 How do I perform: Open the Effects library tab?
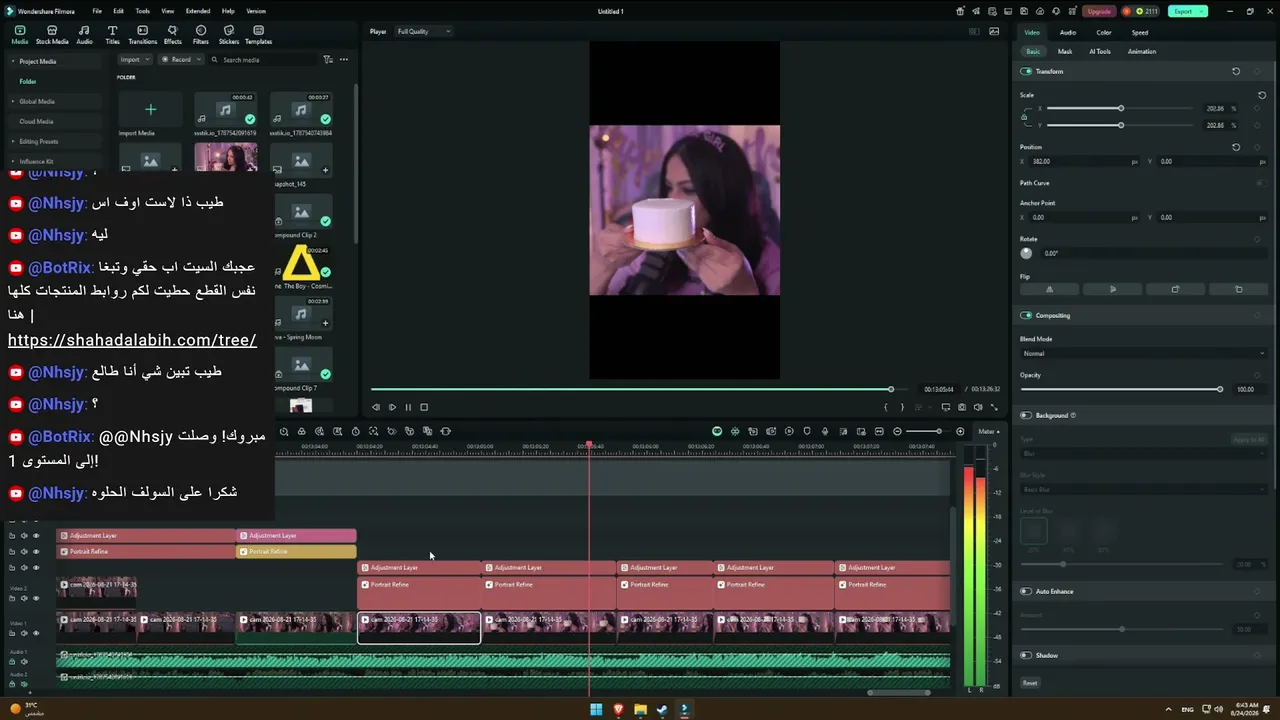tap(173, 35)
